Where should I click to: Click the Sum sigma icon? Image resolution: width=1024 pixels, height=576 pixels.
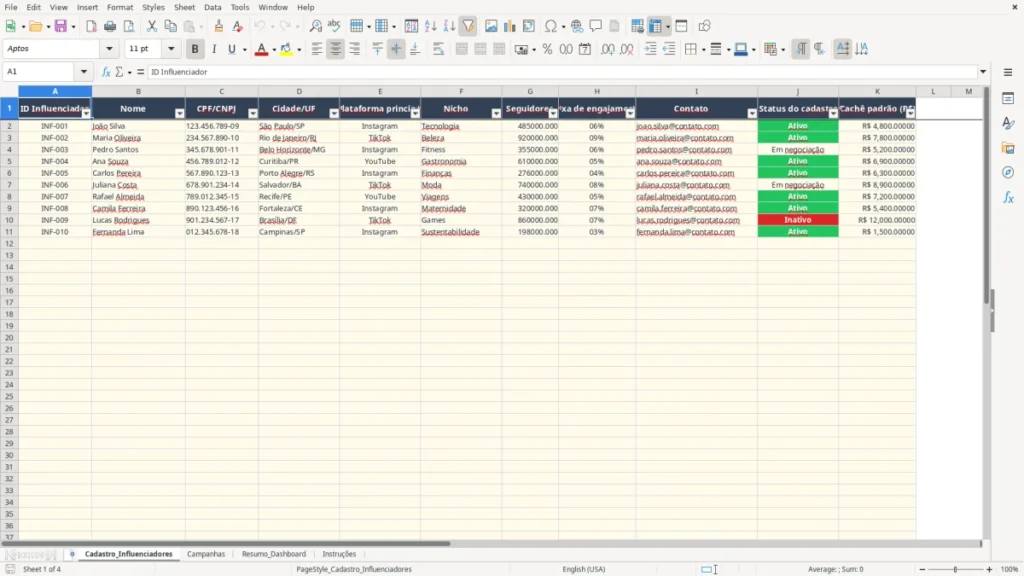tap(119, 72)
